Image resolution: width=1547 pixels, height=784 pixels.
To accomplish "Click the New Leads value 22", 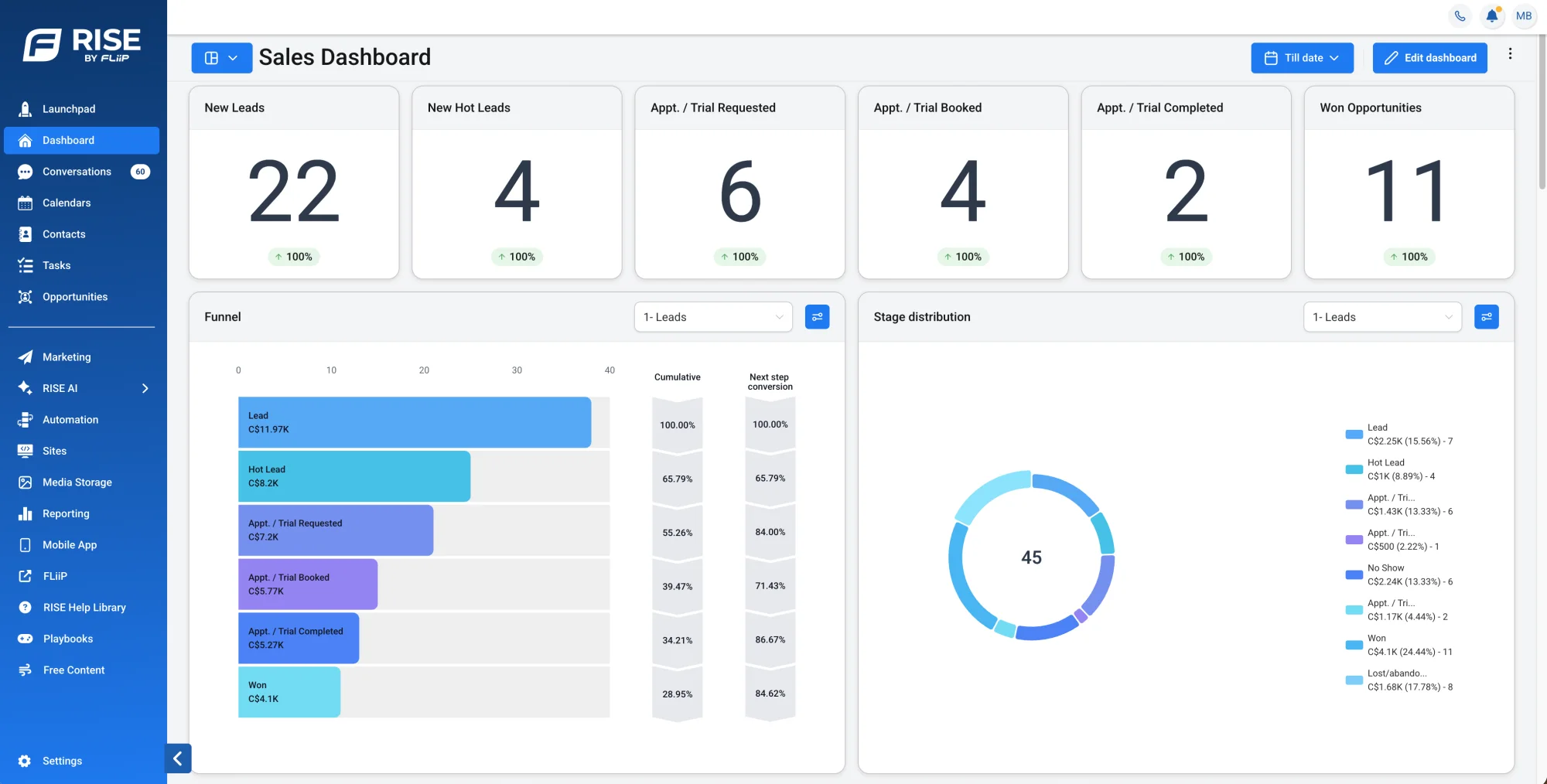I will pyautogui.click(x=294, y=191).
